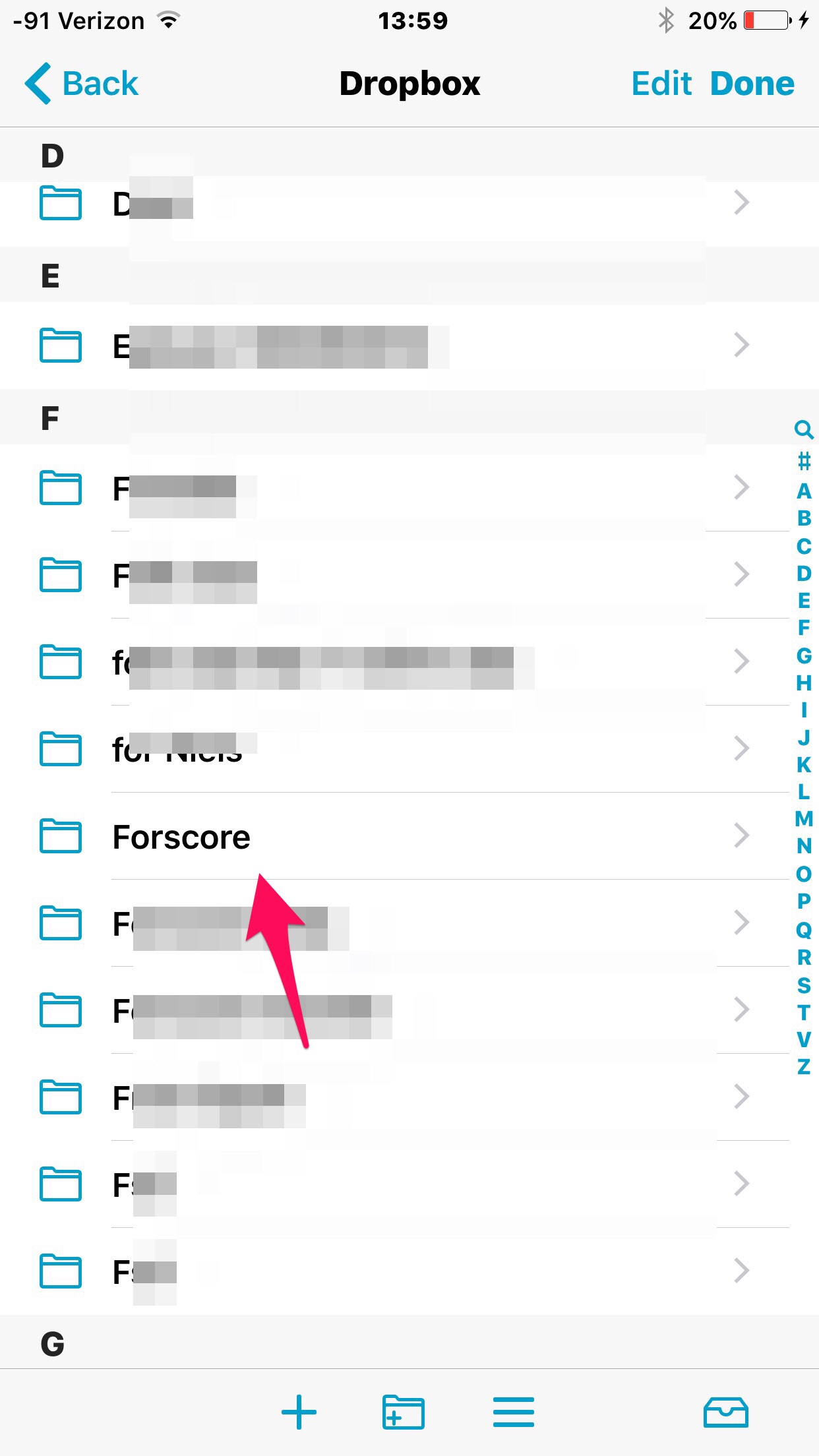Tap the # symbol in the index bar
This screenshot has height=1456, width=819.
click(x=804, y=461)
